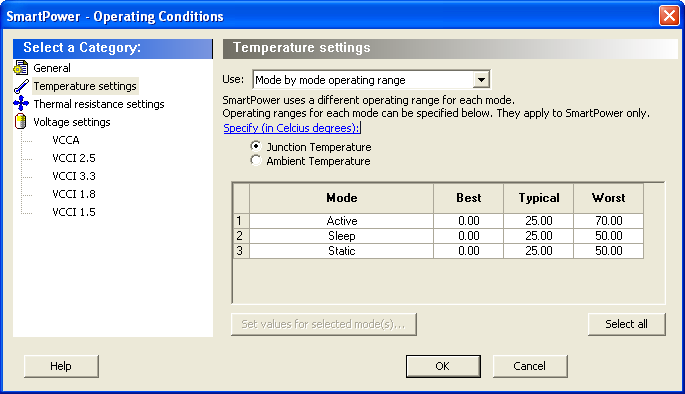This screenshot has height=394, width=685.
Task: Open the Use operating range dropdown arrow
Action: pyautogui.click(x=481, y=80)
